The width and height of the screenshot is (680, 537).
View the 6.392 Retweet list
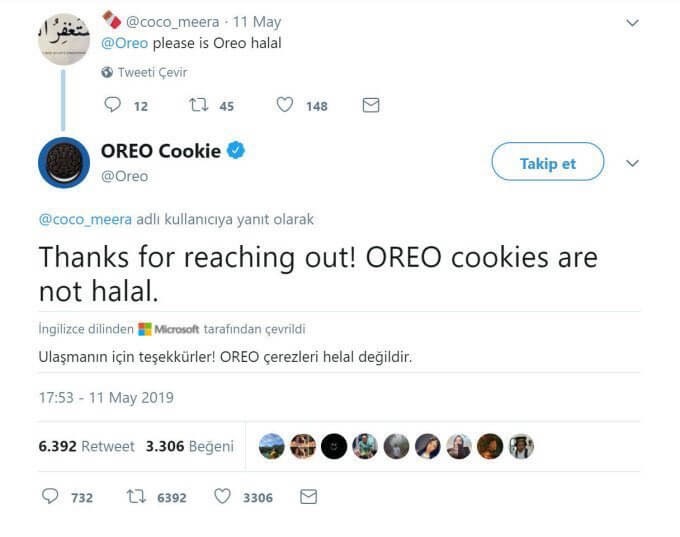click(86, 446)
